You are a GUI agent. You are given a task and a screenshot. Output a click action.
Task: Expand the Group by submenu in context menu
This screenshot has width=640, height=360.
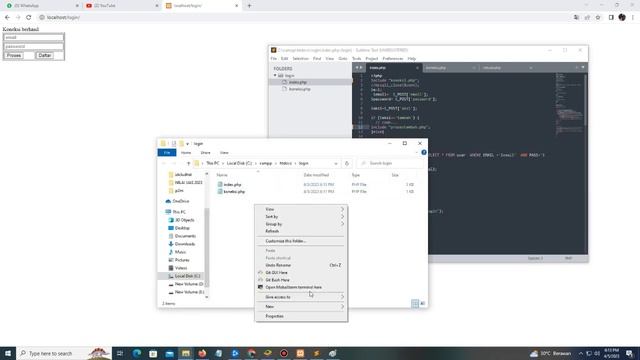coord(301,224)
